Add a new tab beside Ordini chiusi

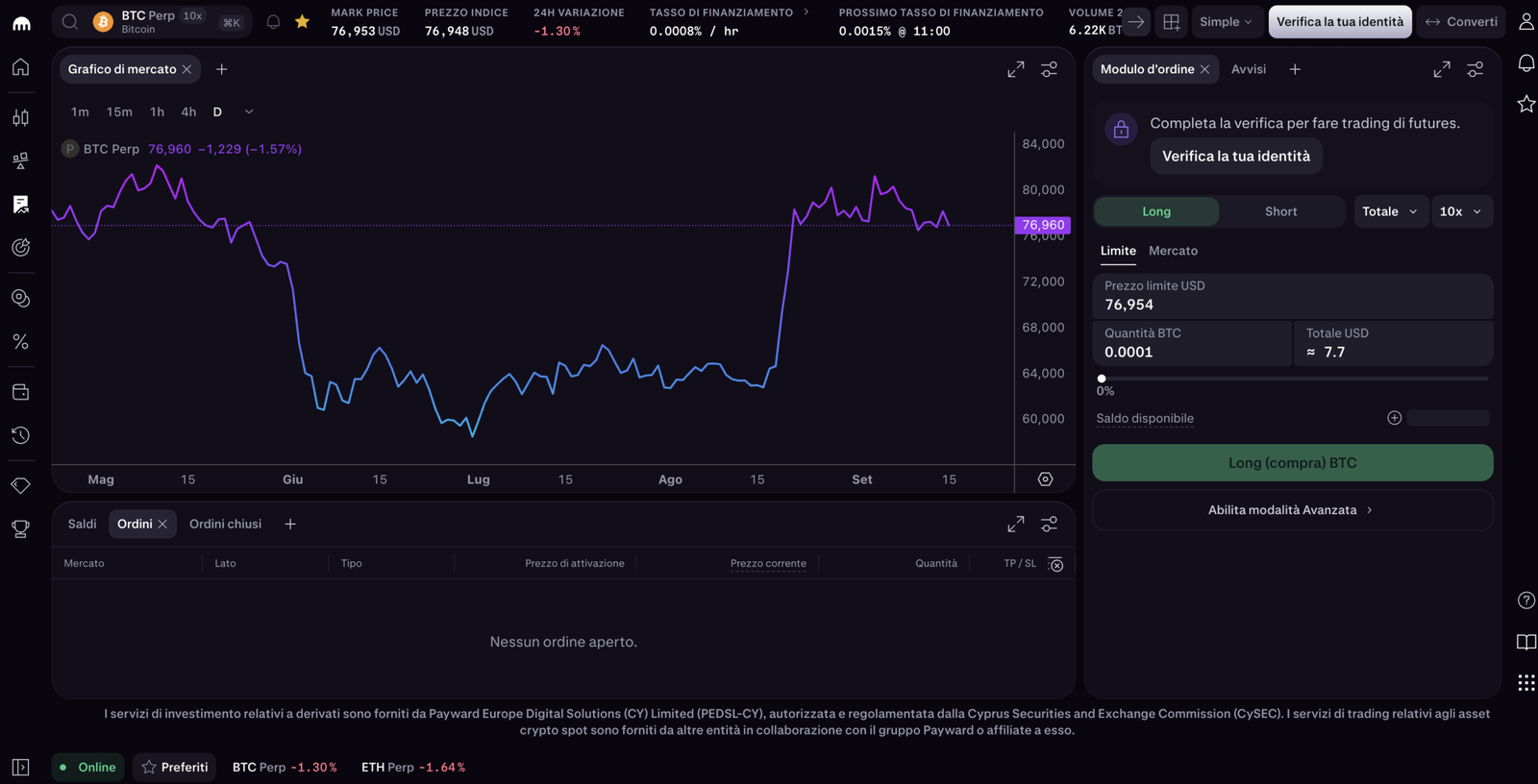(x=290, y=524)
